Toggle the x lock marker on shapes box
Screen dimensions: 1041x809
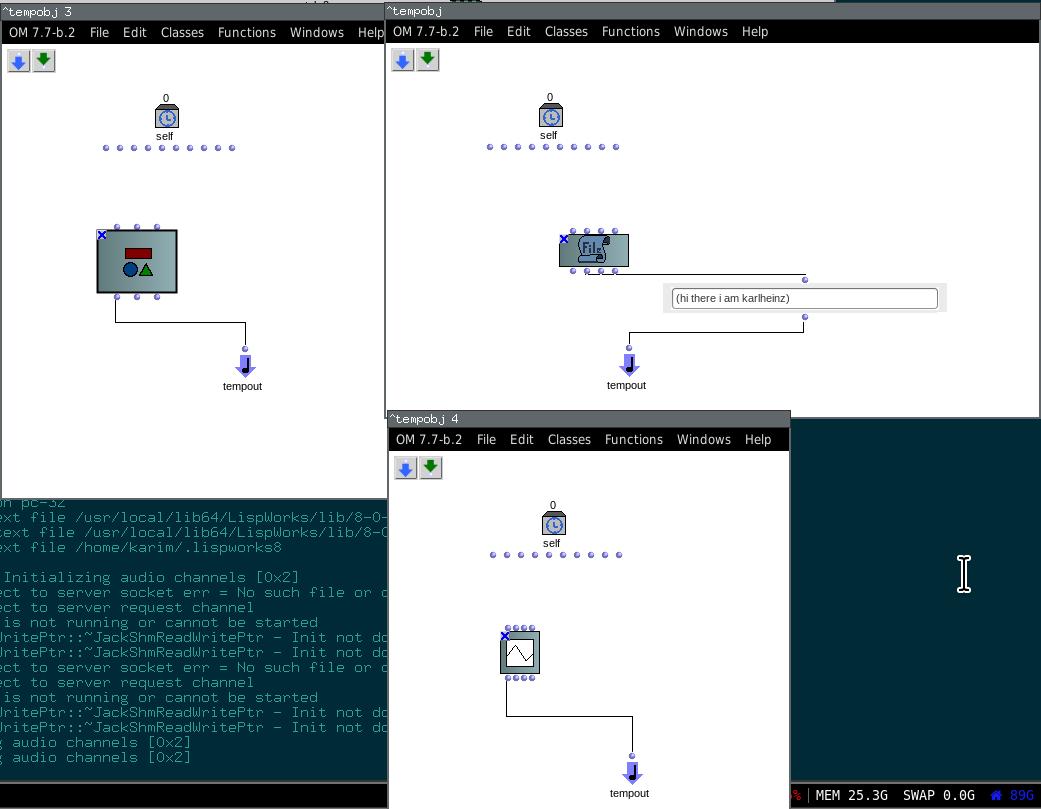[x=102, y=235]
